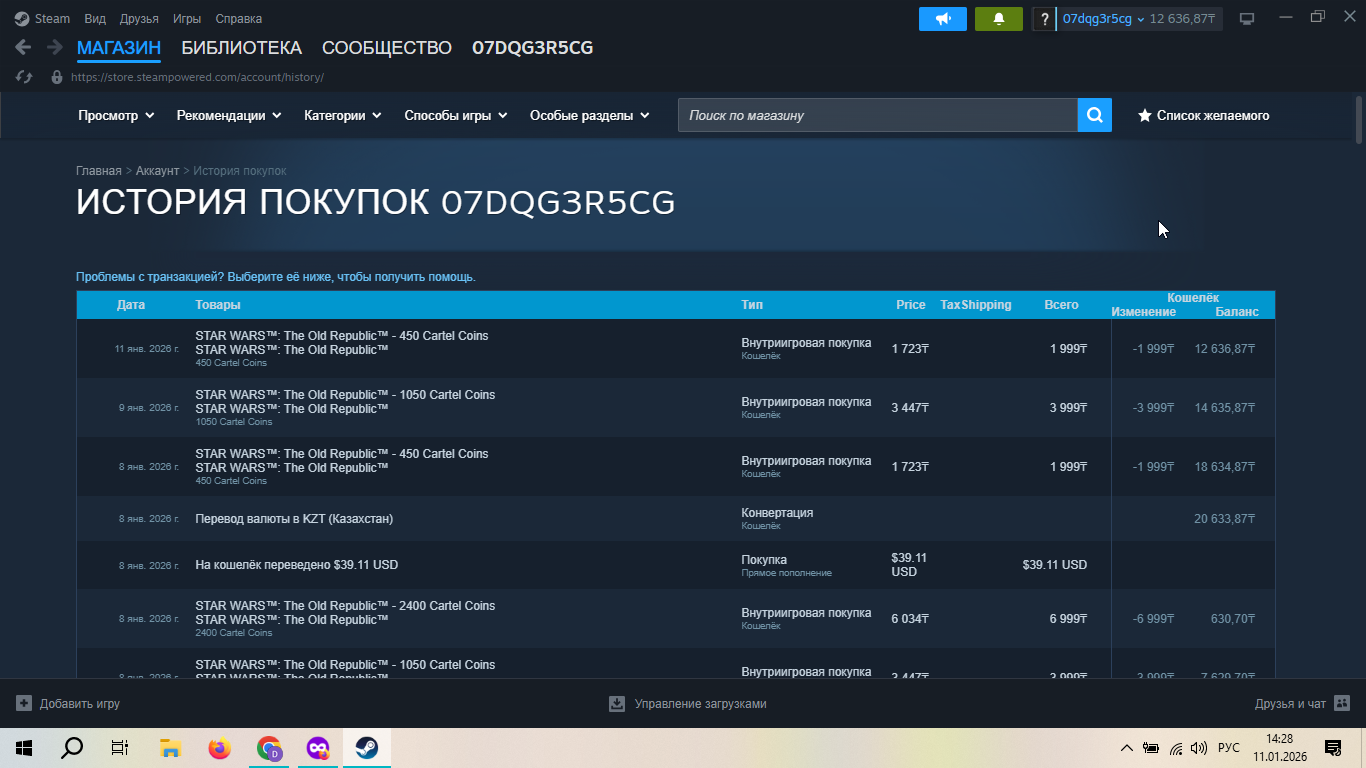This screenshot has width=1366, height=768.
Task: Open File Explorer from taskbar
Action: (x=170, y=747)
